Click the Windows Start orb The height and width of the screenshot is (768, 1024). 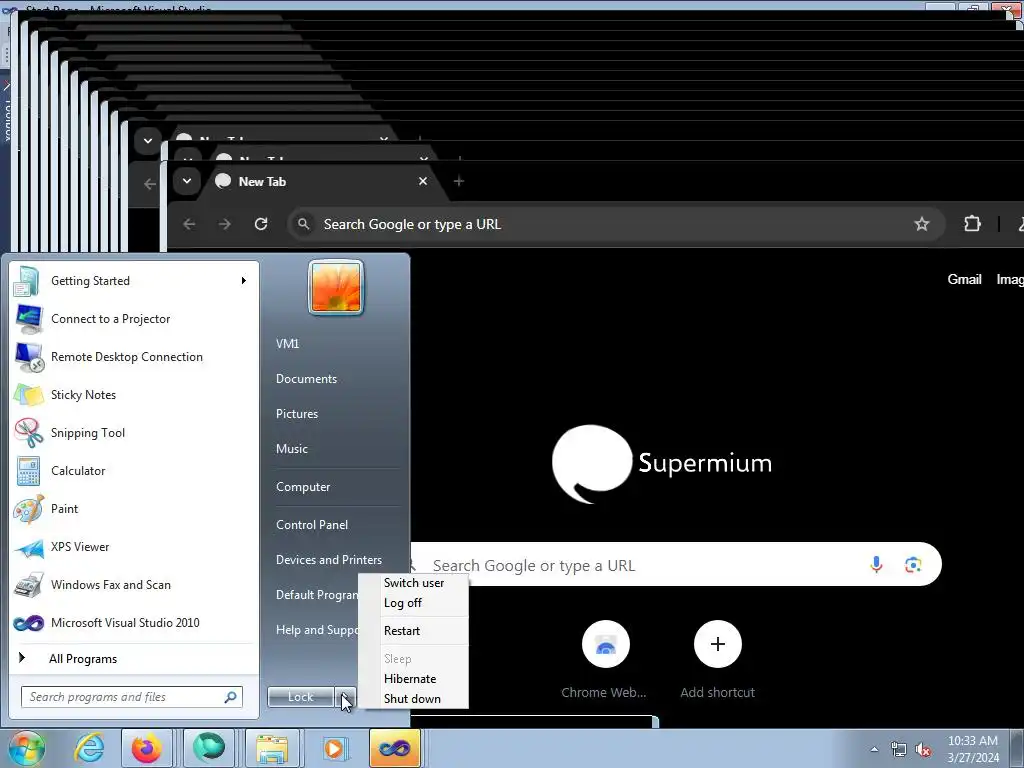click(x=25, y=748)
